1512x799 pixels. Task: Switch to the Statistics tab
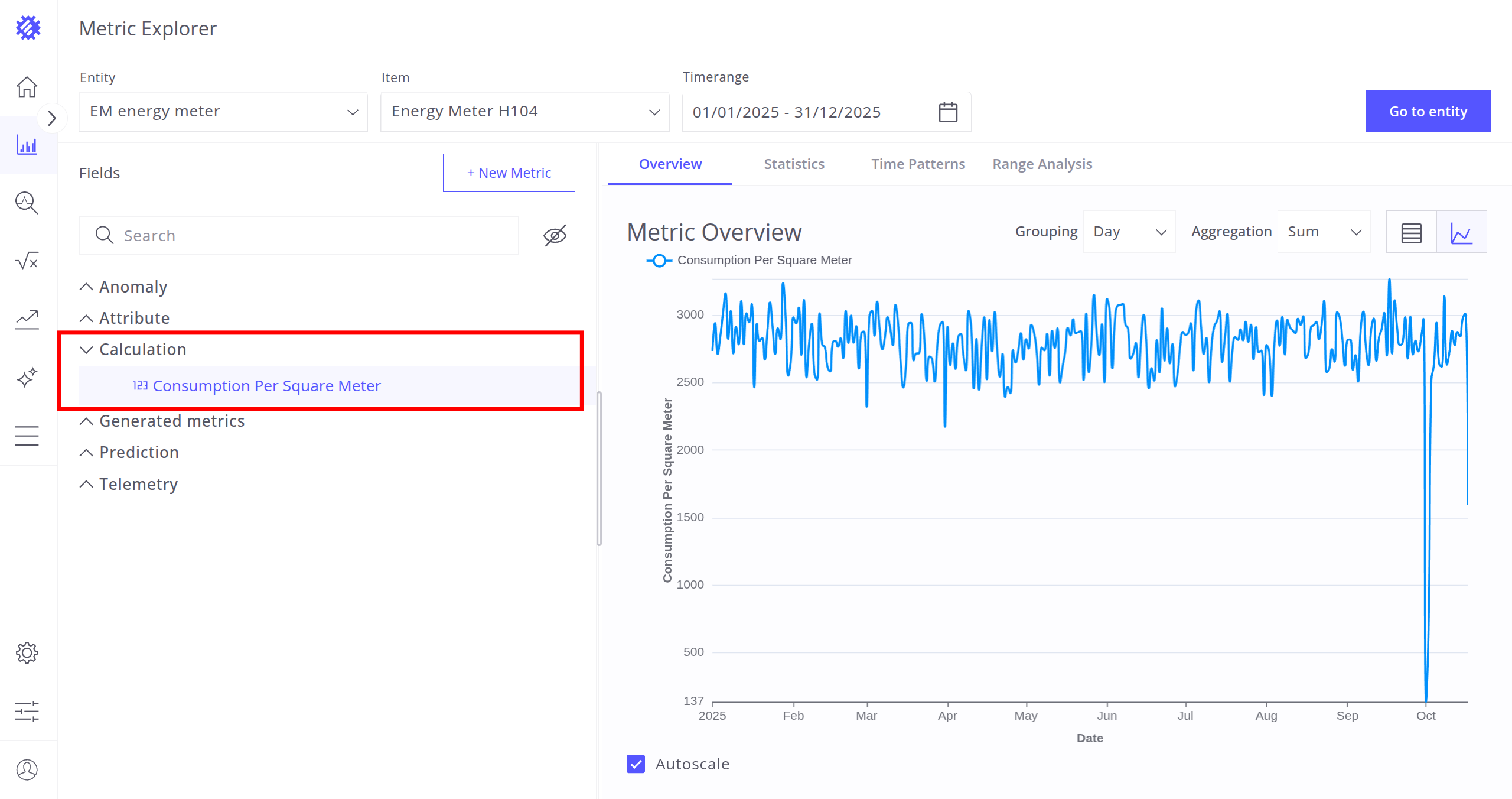click(794, 164)
